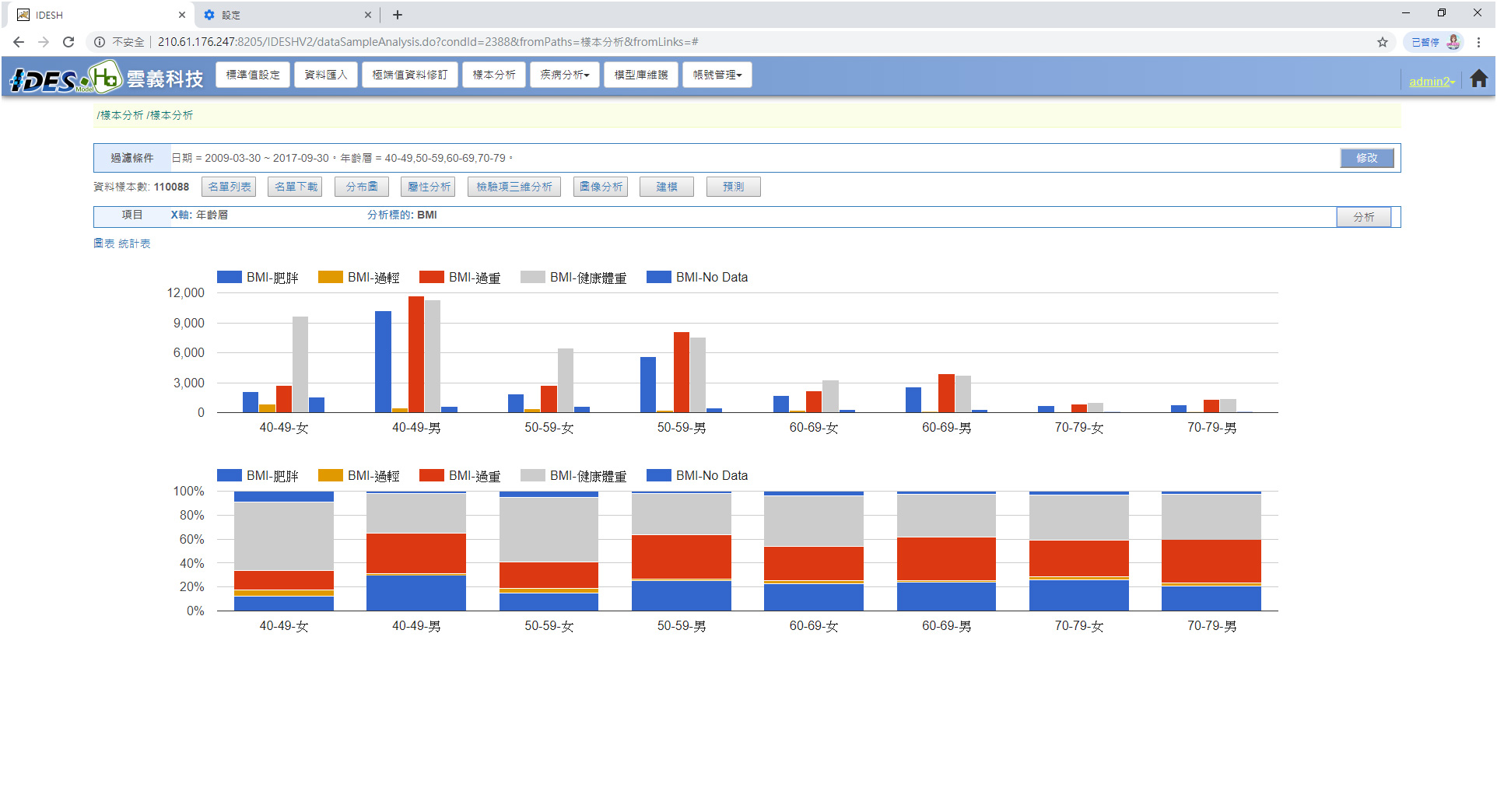Click BMI-過輕 orange swatch in top legend
Viewport: 1497px width, 812px height.
click(x=331, y=277)
